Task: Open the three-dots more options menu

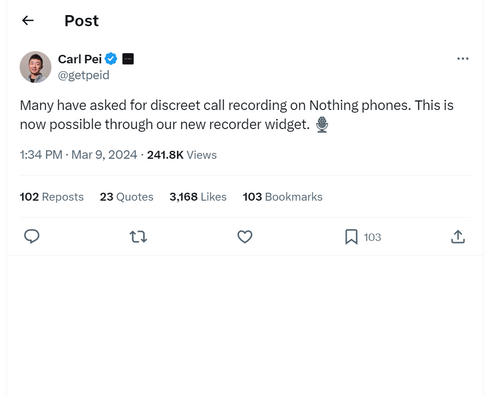Action: [x=463, y=59]
